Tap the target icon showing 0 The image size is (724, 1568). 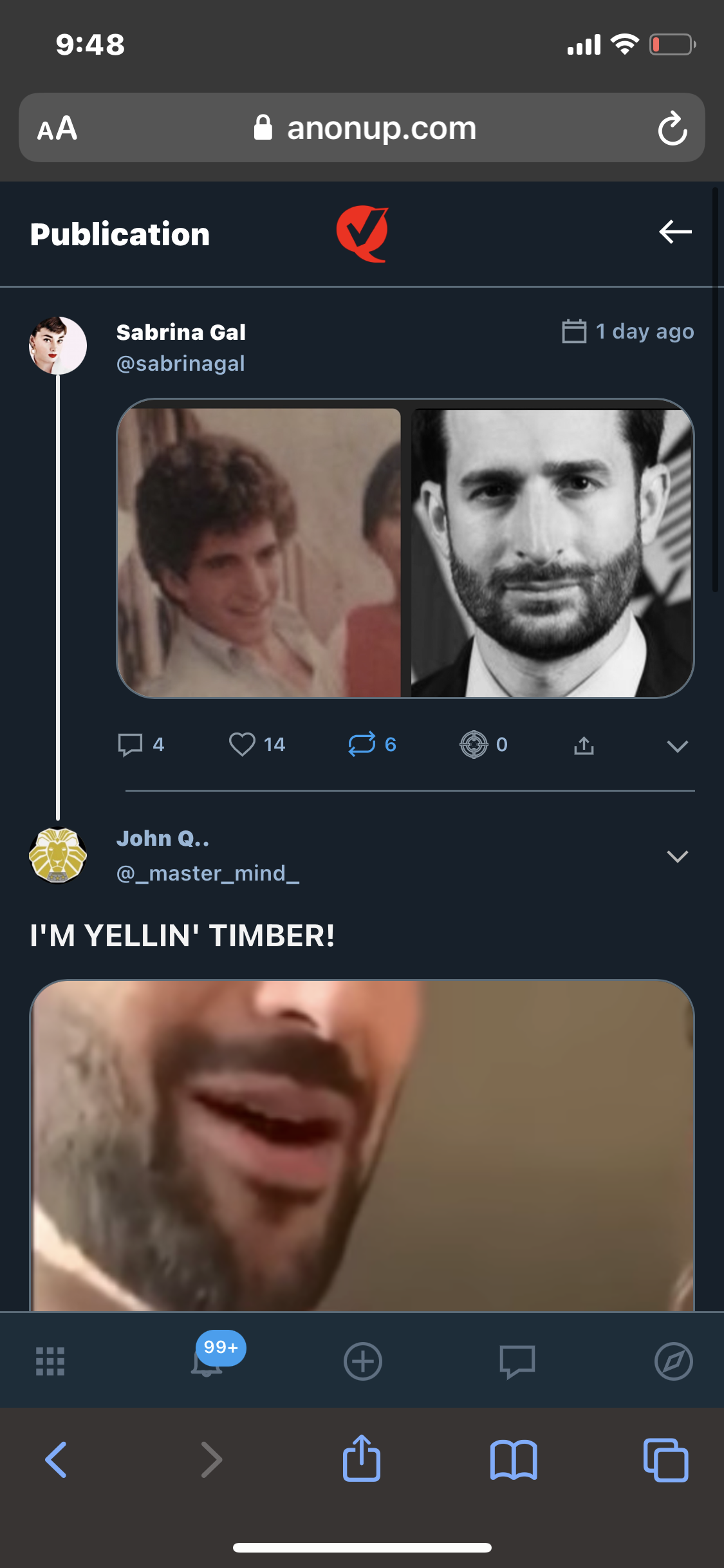coord(474,745)
